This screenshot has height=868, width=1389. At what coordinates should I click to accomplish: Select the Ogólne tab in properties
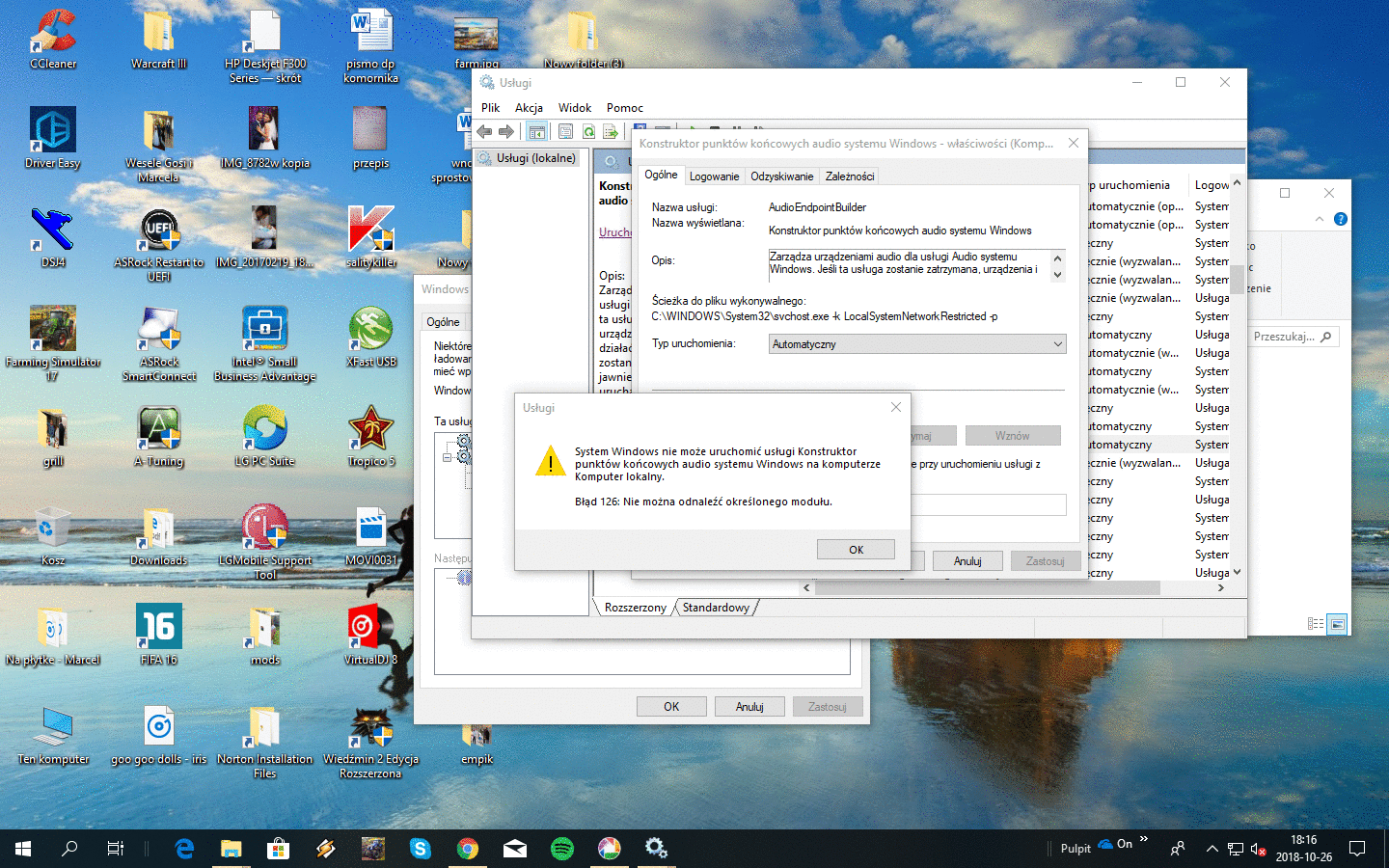662,175
